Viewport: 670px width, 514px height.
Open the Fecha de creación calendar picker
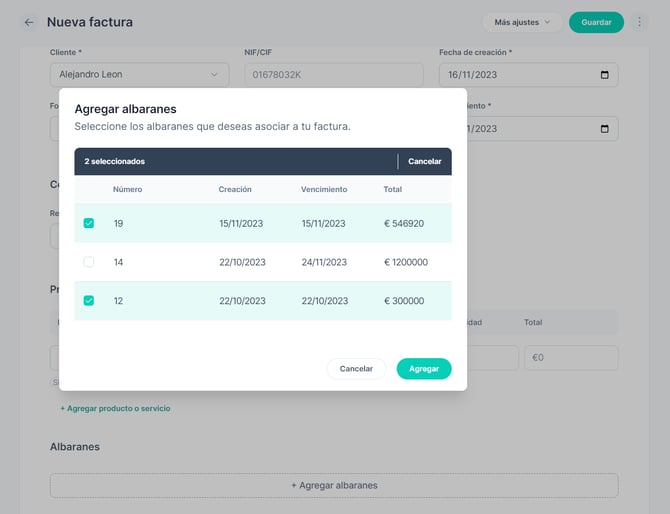pos(604,75)
